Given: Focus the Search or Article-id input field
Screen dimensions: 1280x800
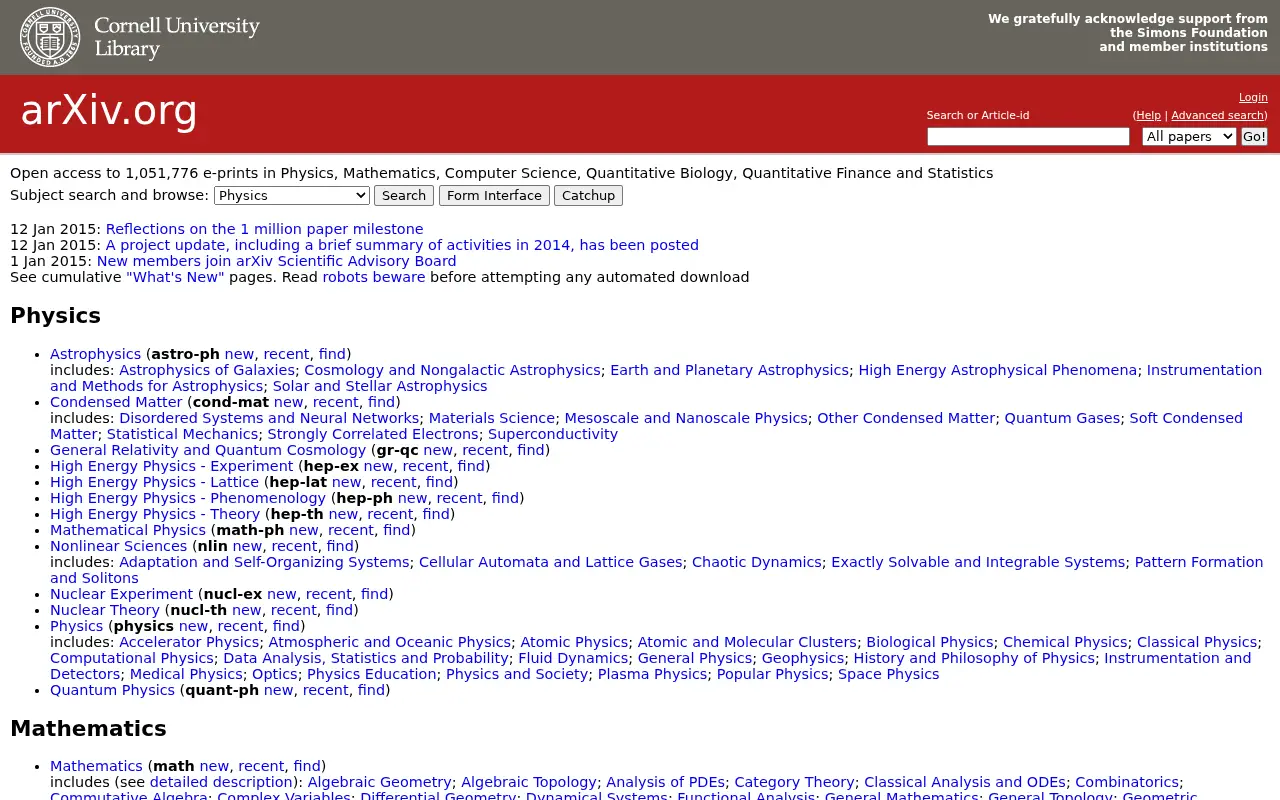Looking at the screenshot, I should point(1028,136).
